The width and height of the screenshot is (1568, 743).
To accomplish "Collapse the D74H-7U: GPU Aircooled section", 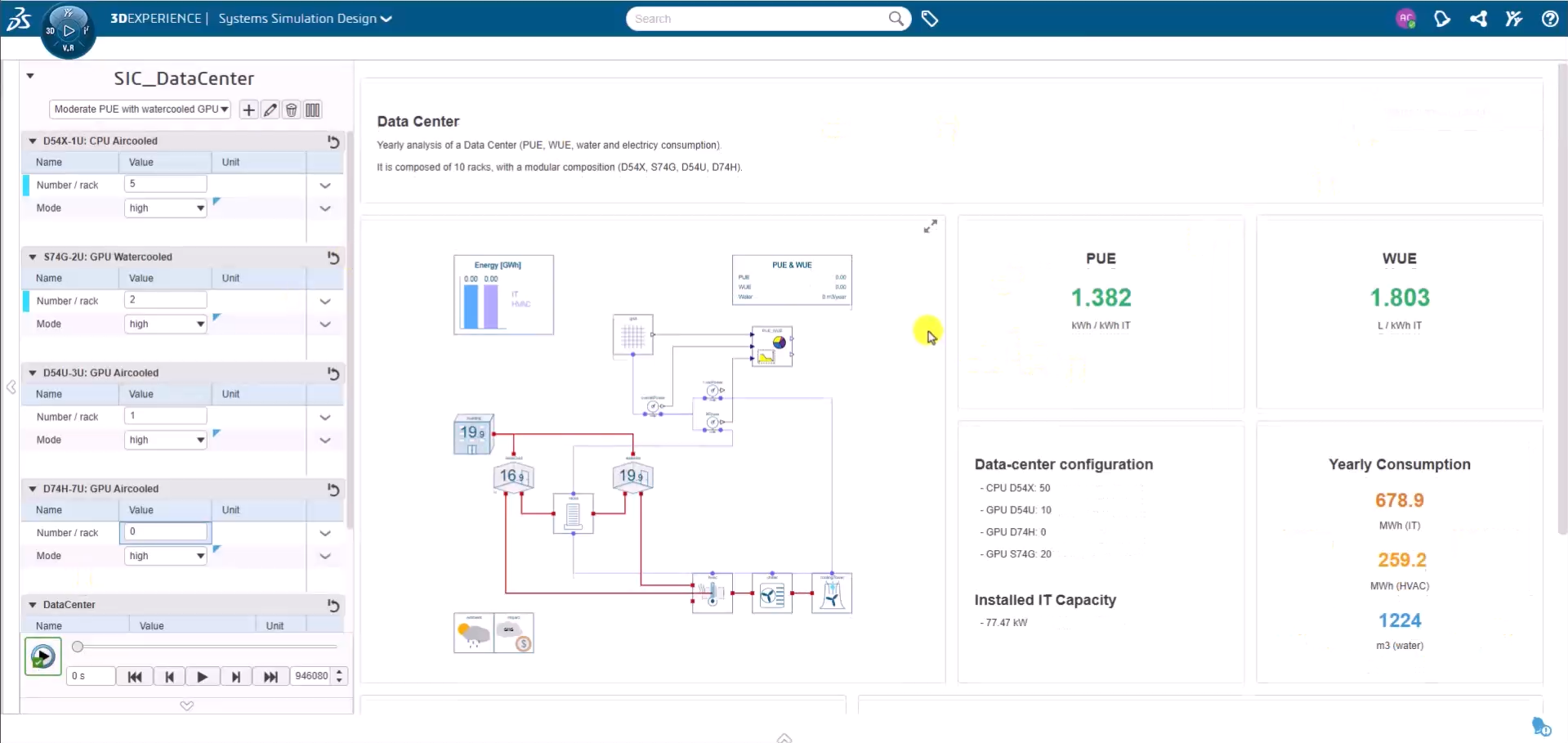I will click(x=33, y=489).
